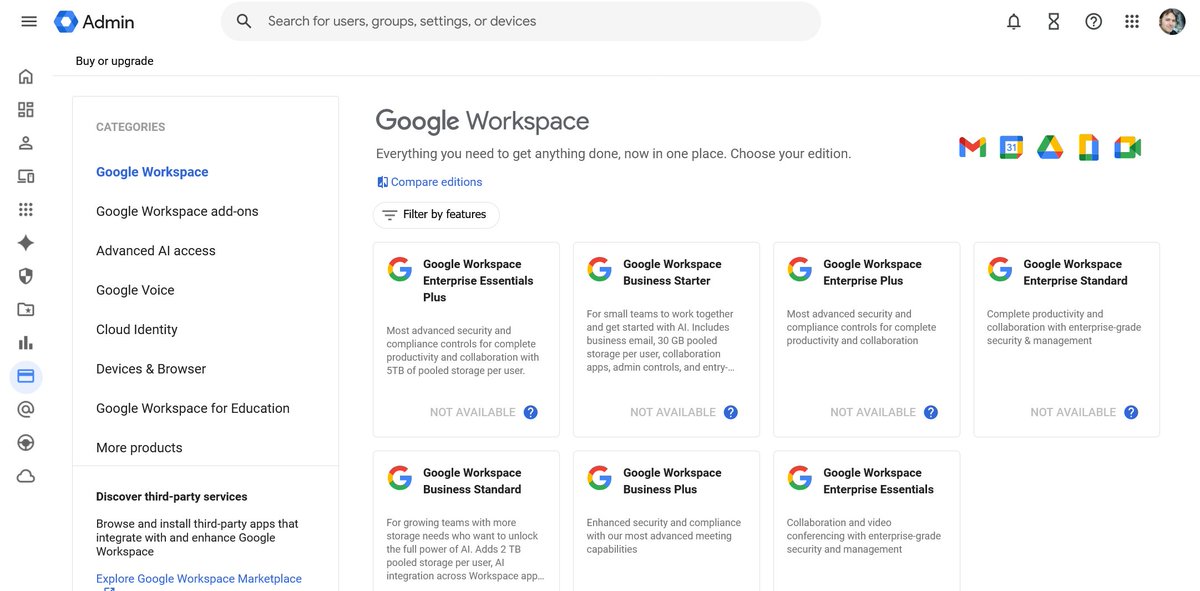Click NOT AVAILABLE on Enterprise Plus card
The width and height of the screenshot is (1200, 591).
coord(873,412)
